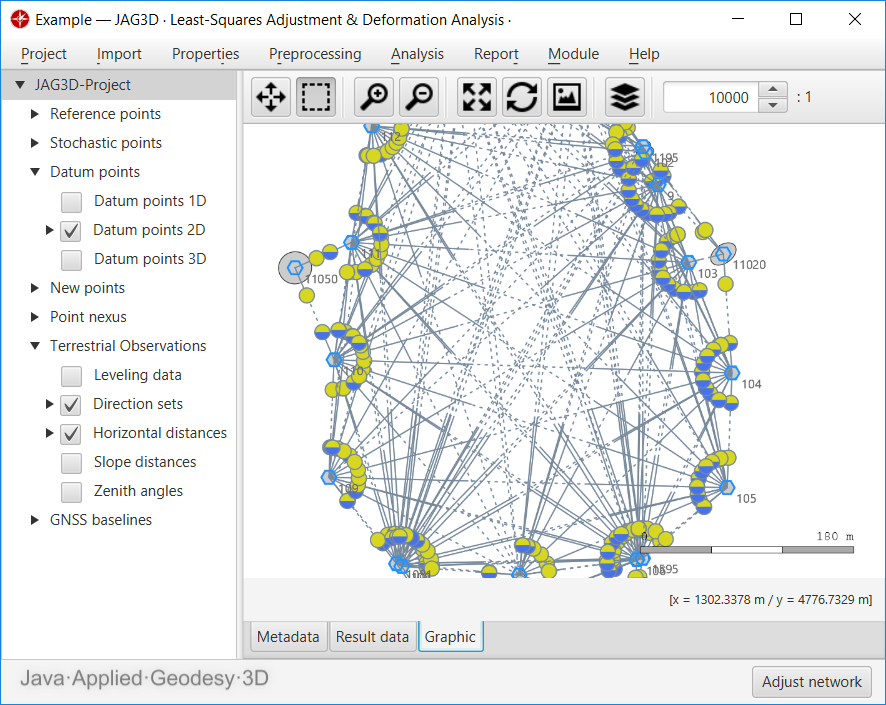Select the pan/move graphic tool
The width and height of the screenshot is (886, 705).
[x=271, y=97]
